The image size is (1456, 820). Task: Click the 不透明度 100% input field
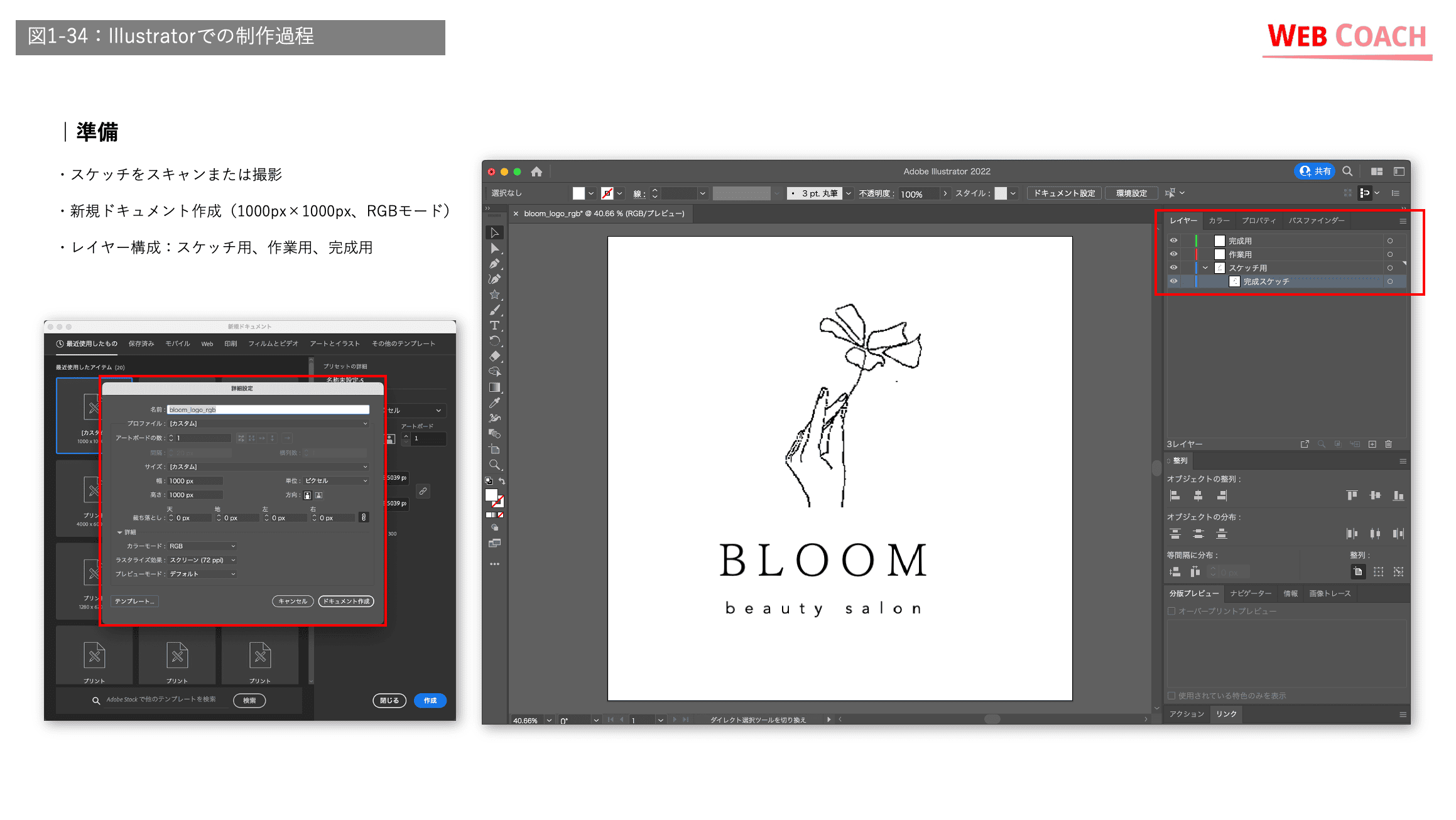920,194
